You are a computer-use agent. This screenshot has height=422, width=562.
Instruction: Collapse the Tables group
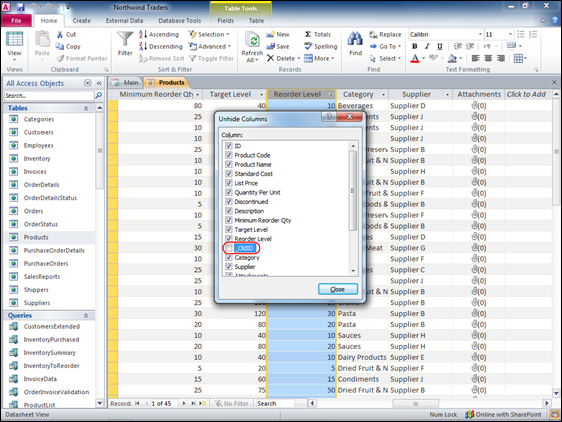click(x=86, y=108)
